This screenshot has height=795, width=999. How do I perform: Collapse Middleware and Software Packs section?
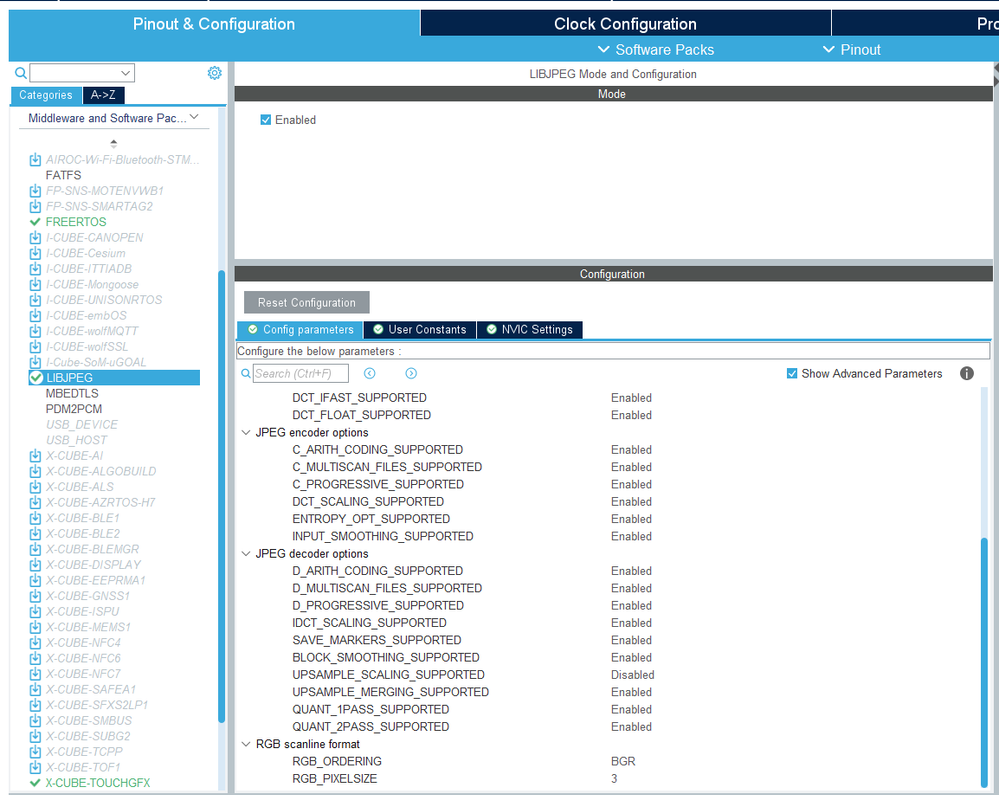194,117
